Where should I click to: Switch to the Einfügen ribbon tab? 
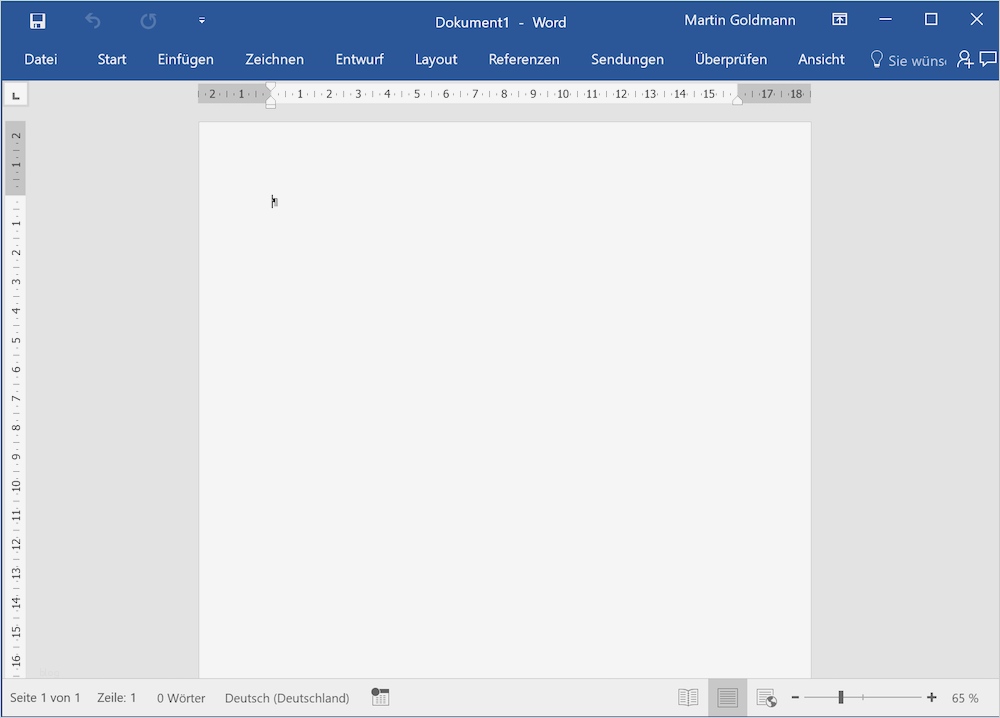click(x=185, y=59)
